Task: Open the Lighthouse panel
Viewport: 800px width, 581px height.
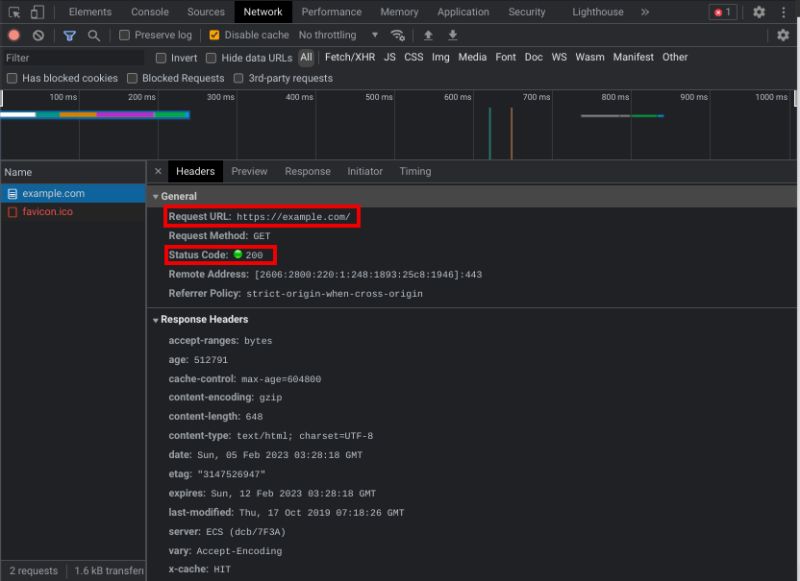Action: tap(597, 12)
